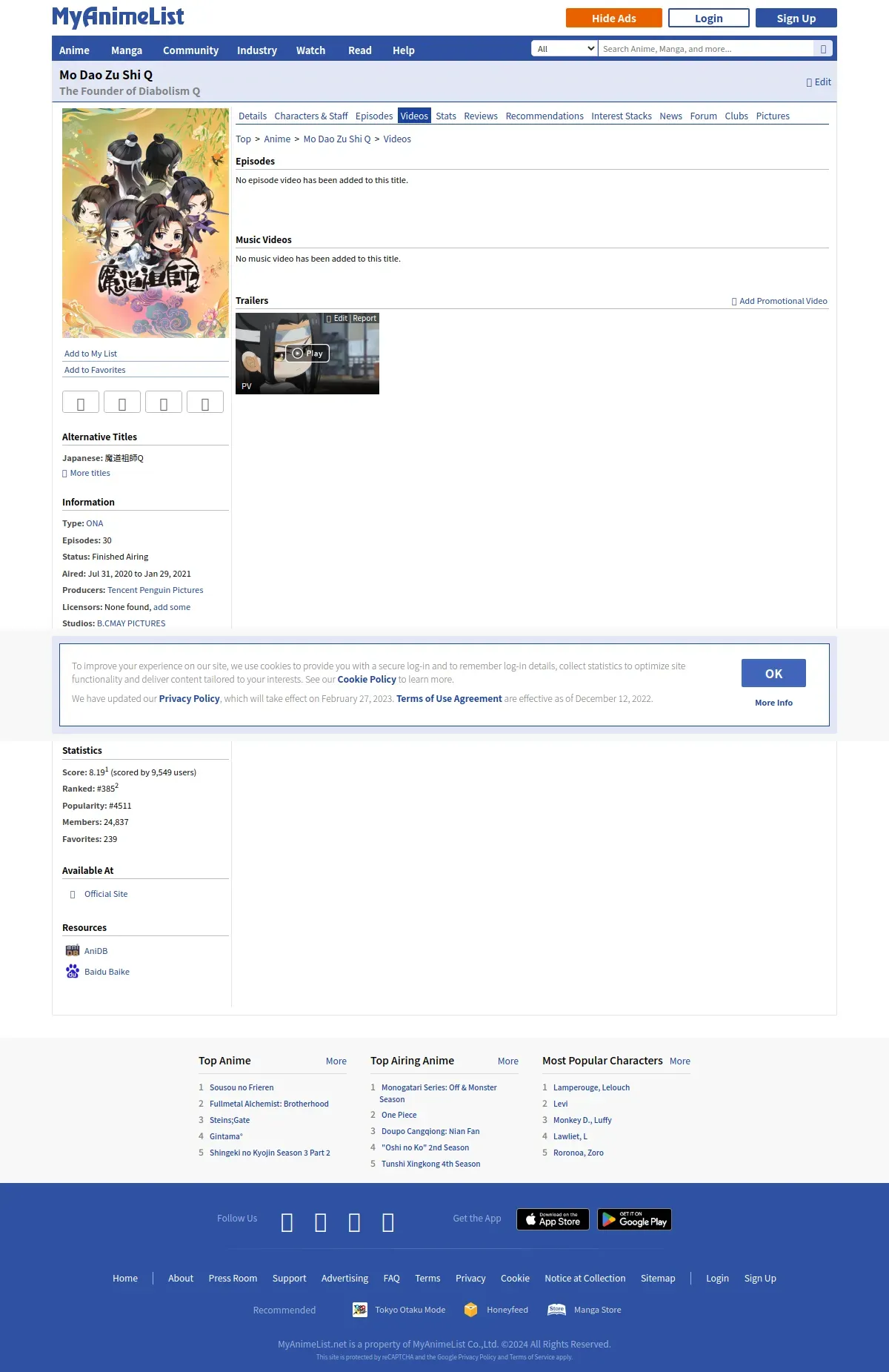This screenshot has width=889, height=1372.
Task: Open the Terms of Use Agreement link
Action: [x=449, y=699]
